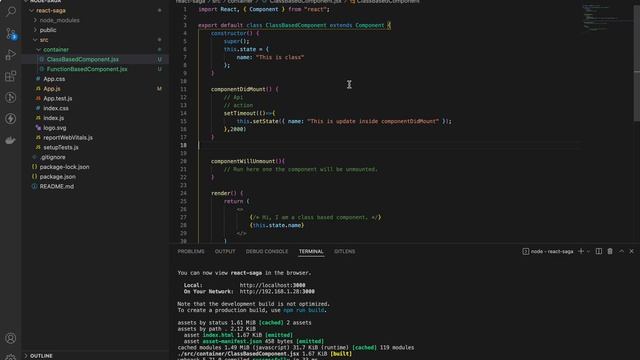Viewport: 640px width, 360px height.
Task: Open the Source Control view
Action: click(x=11, y=33)
